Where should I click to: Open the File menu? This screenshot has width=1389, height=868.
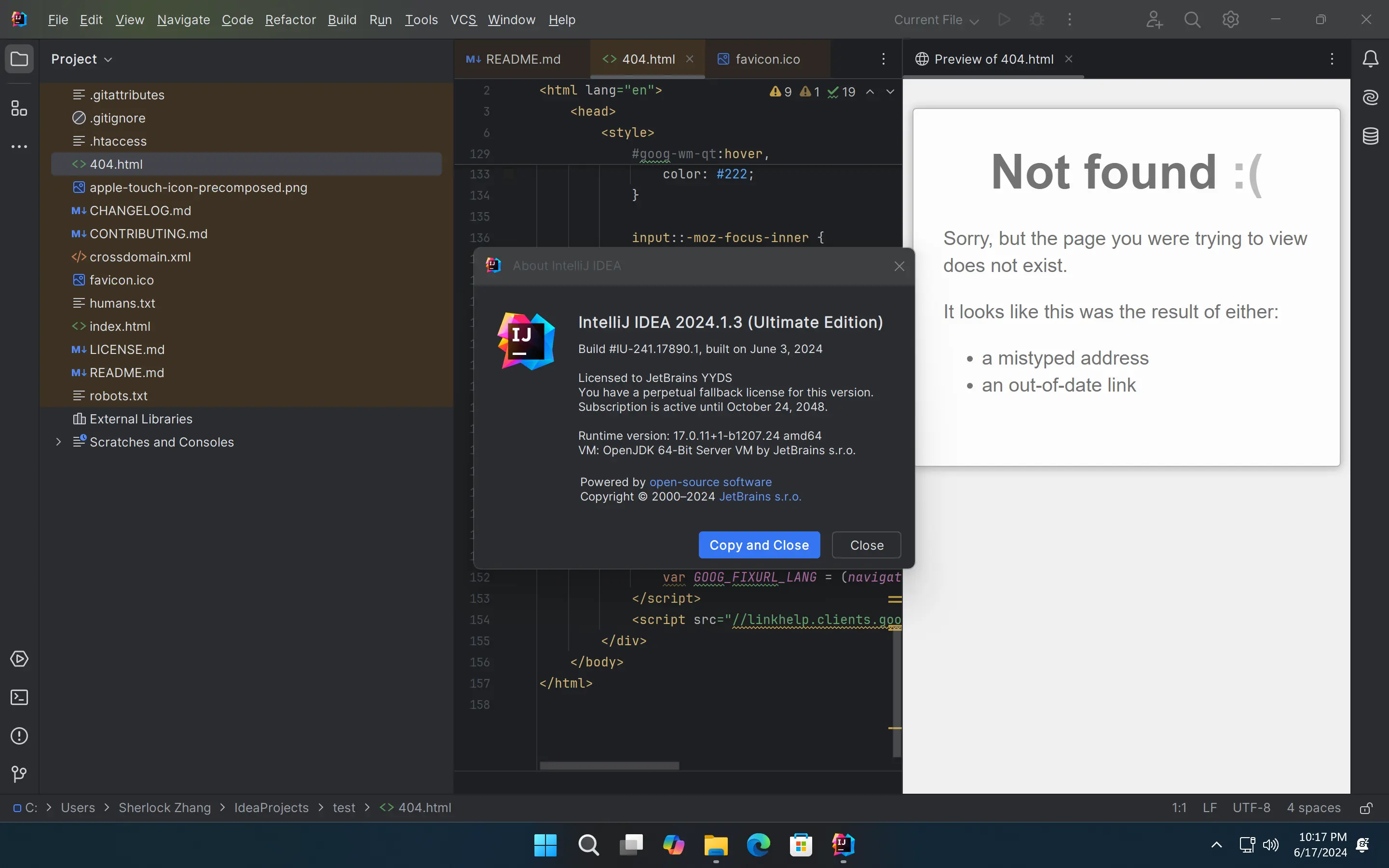(x=58, y=19)
